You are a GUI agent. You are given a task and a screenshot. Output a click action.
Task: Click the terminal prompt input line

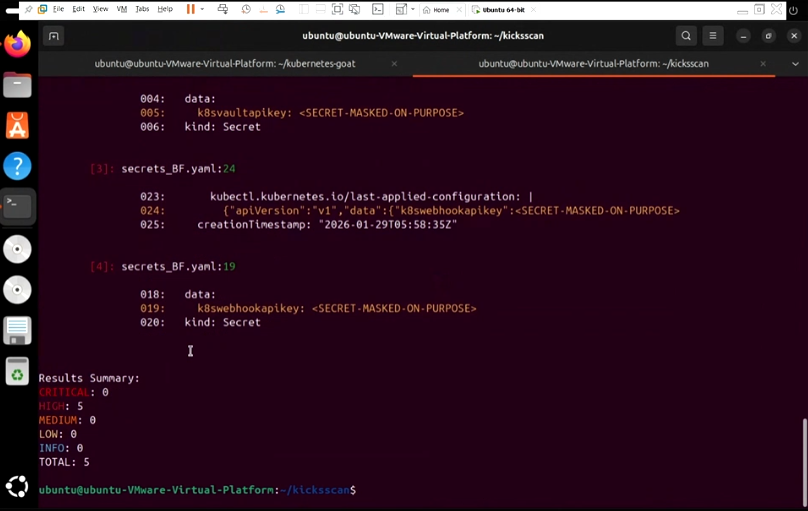pos(197,490)
